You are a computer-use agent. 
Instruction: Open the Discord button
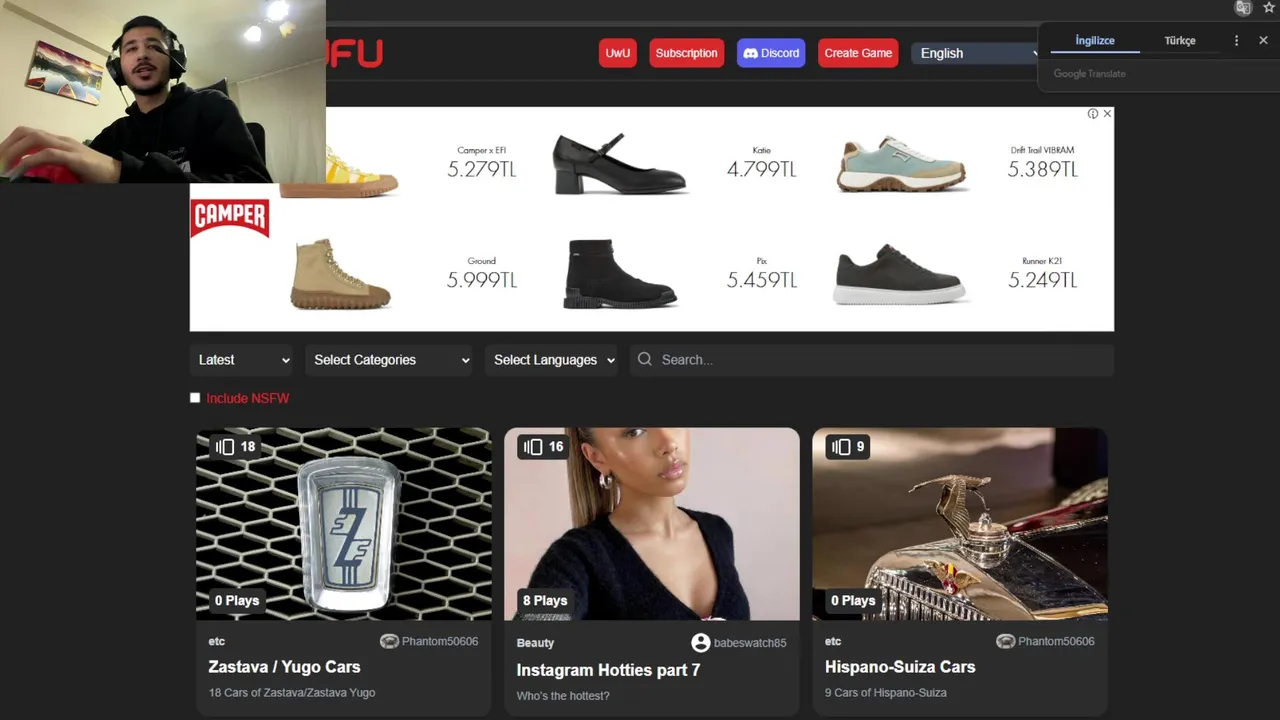click(771, 53)
